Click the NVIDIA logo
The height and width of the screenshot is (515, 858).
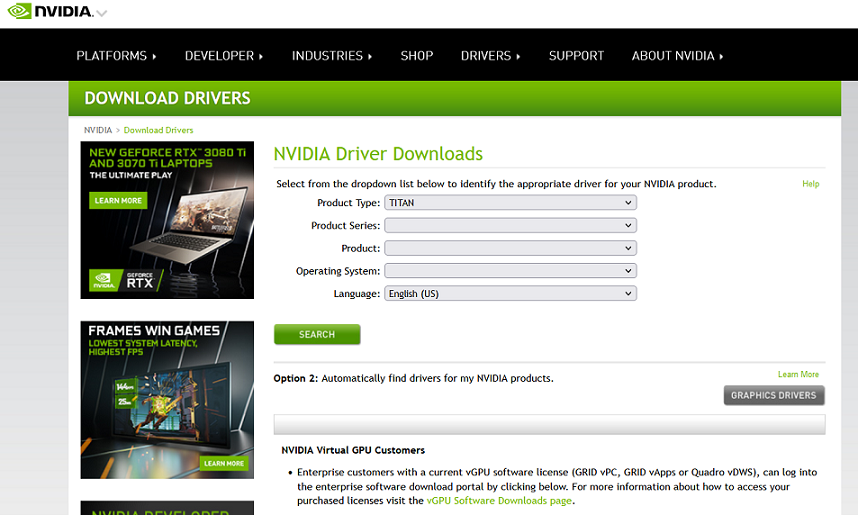(50, 11)
